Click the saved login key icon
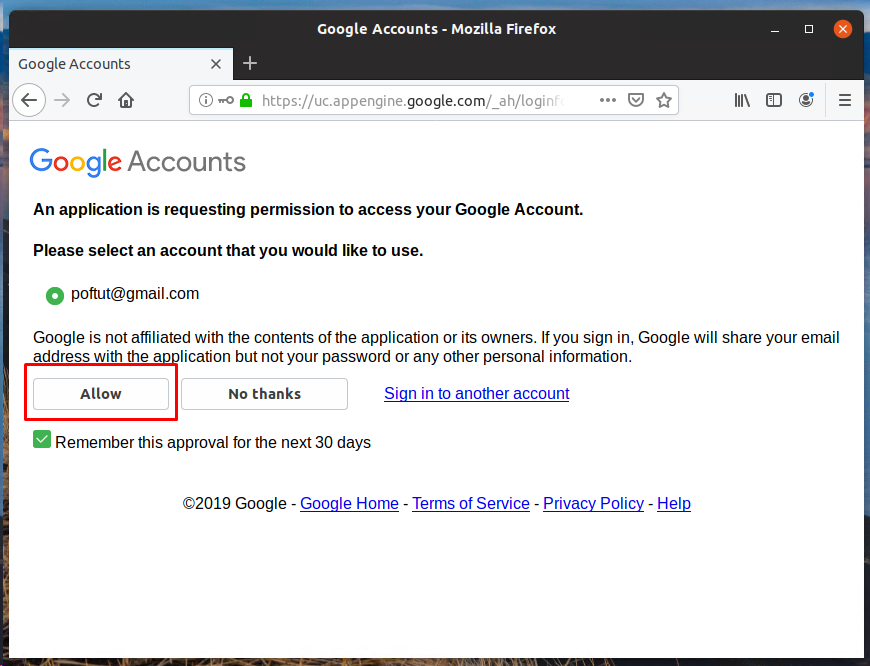The height and width of the screenshot is (666, 870). click(226, 100)
